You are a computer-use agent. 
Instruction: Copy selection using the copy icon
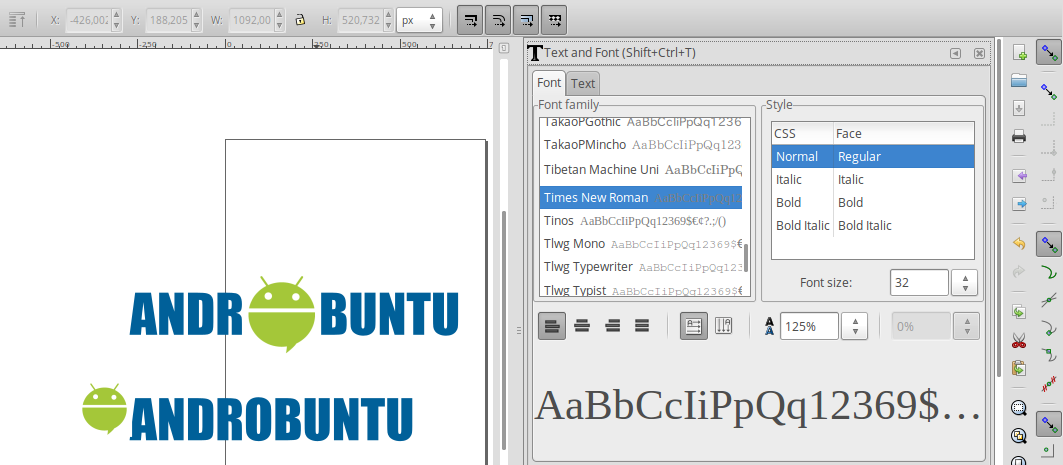(x=1019, y=312)
